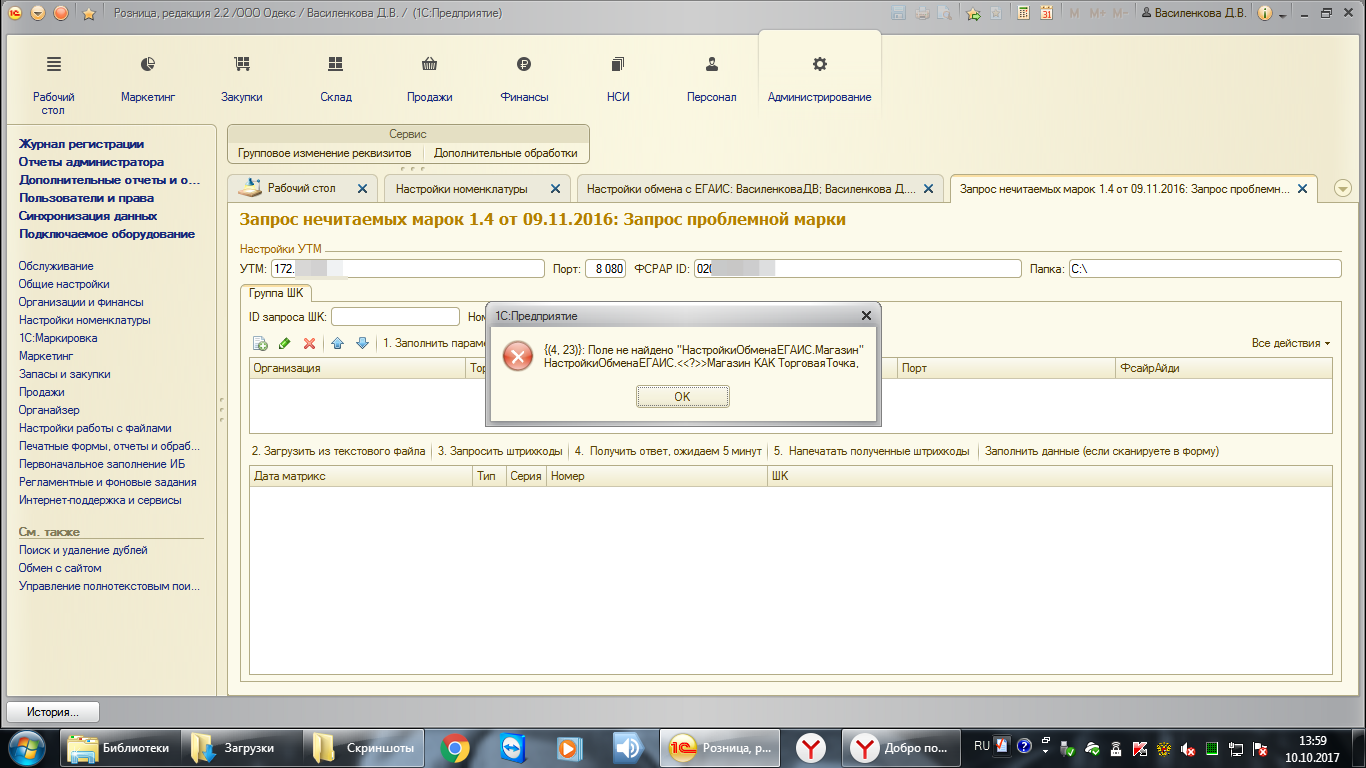Close the Запрос нечитаемых марок tab

click(x=1302, y=188)
